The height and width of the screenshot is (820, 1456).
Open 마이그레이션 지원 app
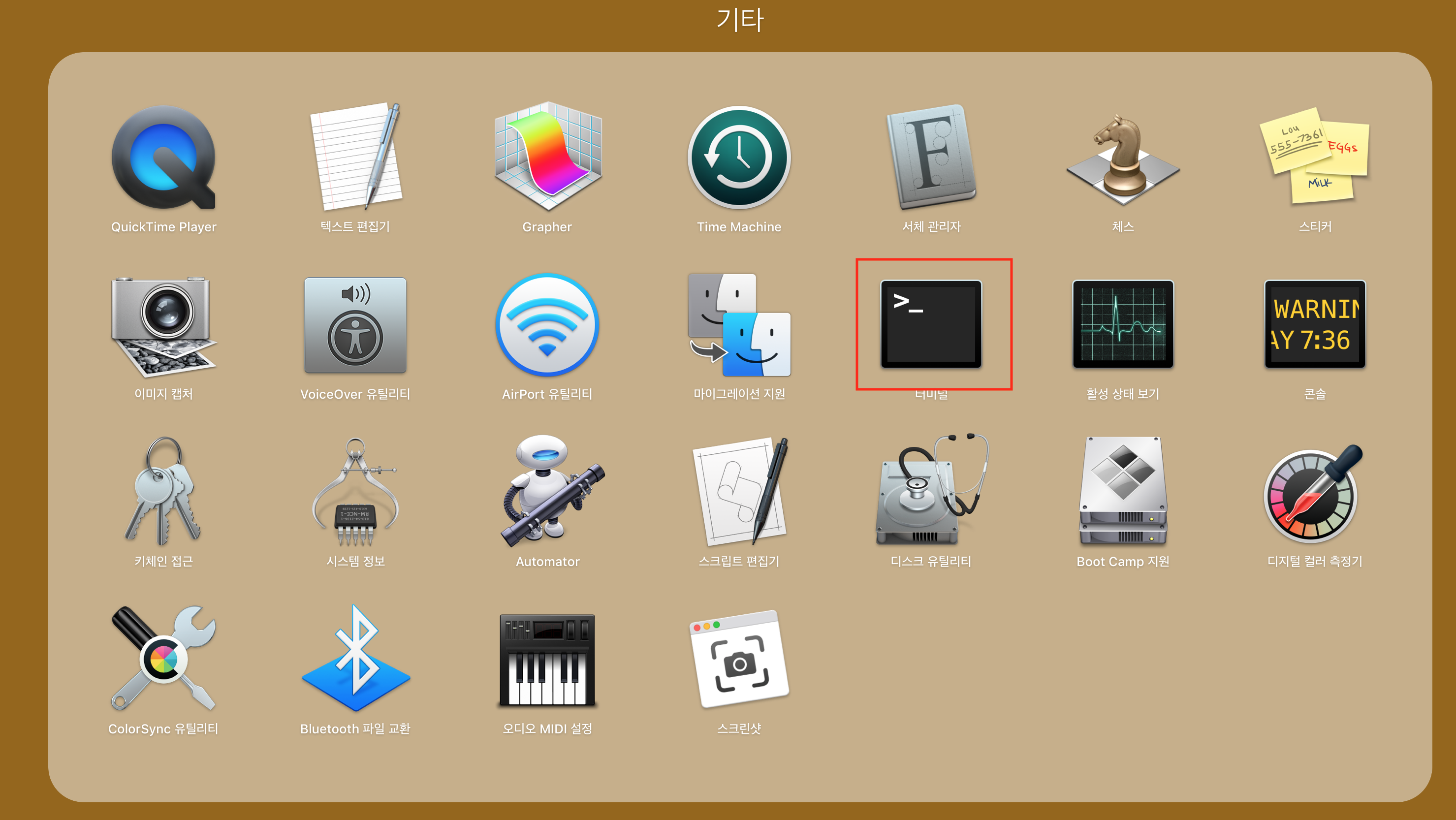point(739,325)
